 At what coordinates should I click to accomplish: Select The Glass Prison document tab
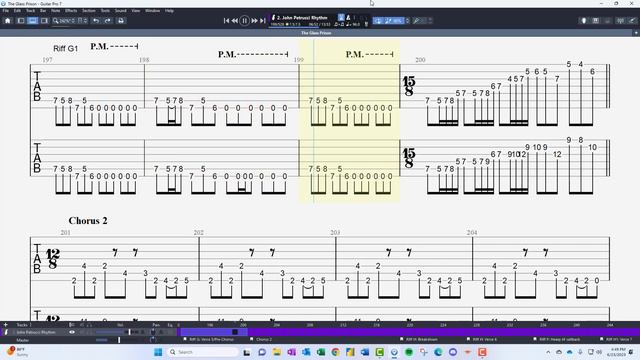(x=316, y=33)
